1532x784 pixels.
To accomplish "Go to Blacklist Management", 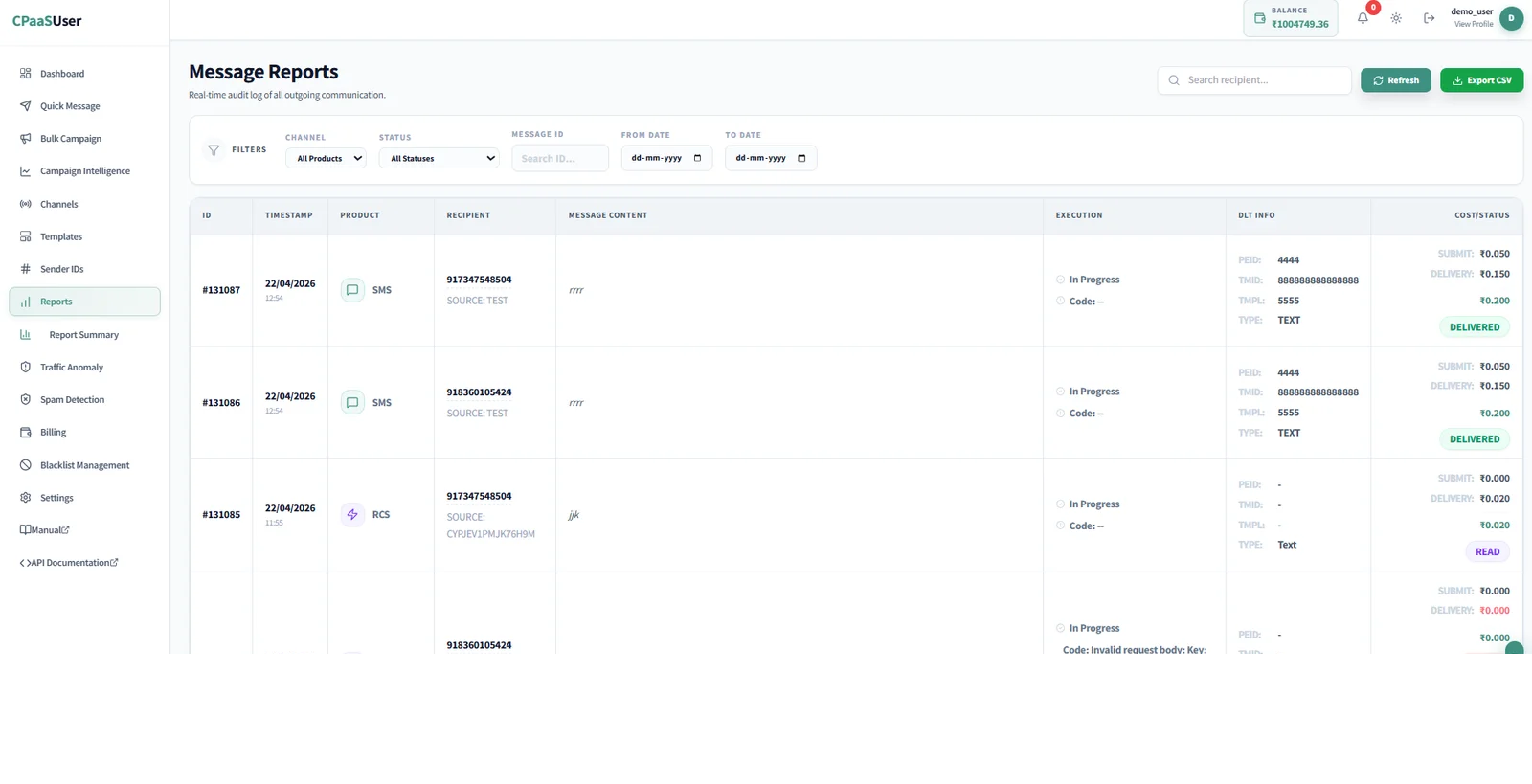I will click(84, 465).
